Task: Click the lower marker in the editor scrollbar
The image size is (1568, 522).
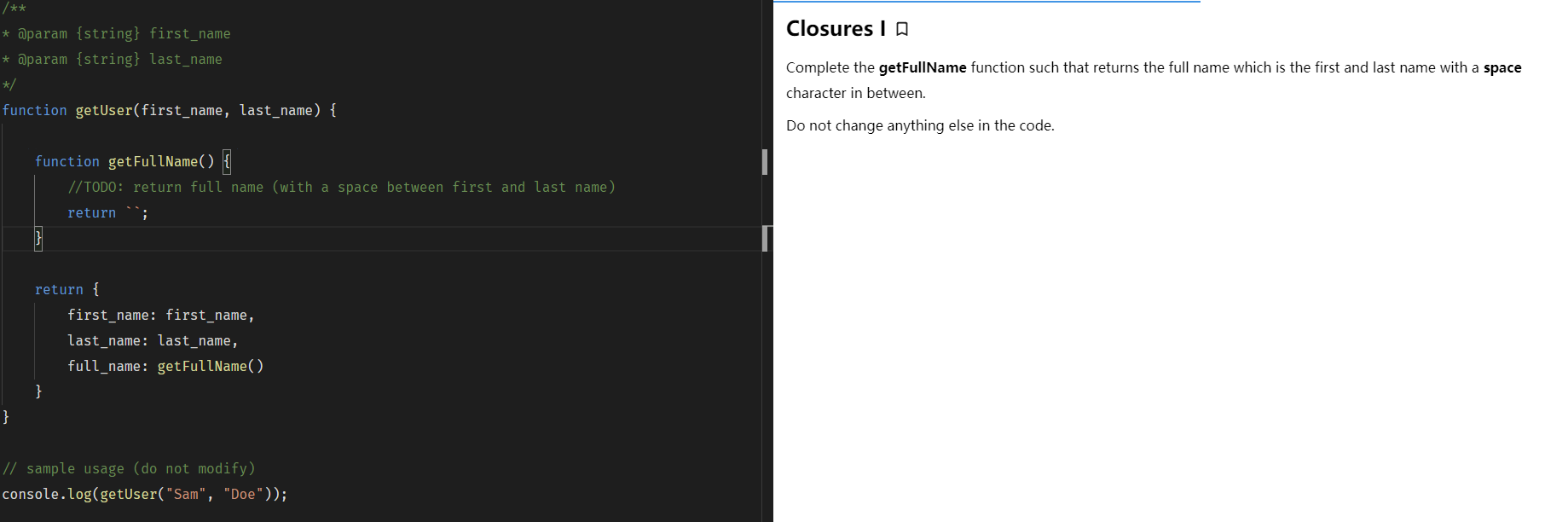Action: tap(765, 239)
